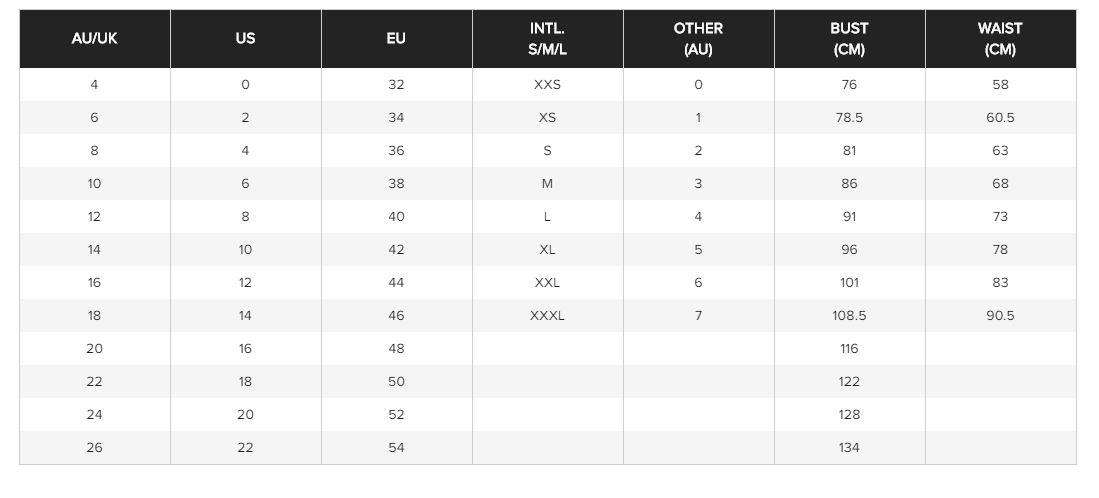This screenshot has width=1099, height=498.
Task: Click EU size 54 cell
Action: 397,448
